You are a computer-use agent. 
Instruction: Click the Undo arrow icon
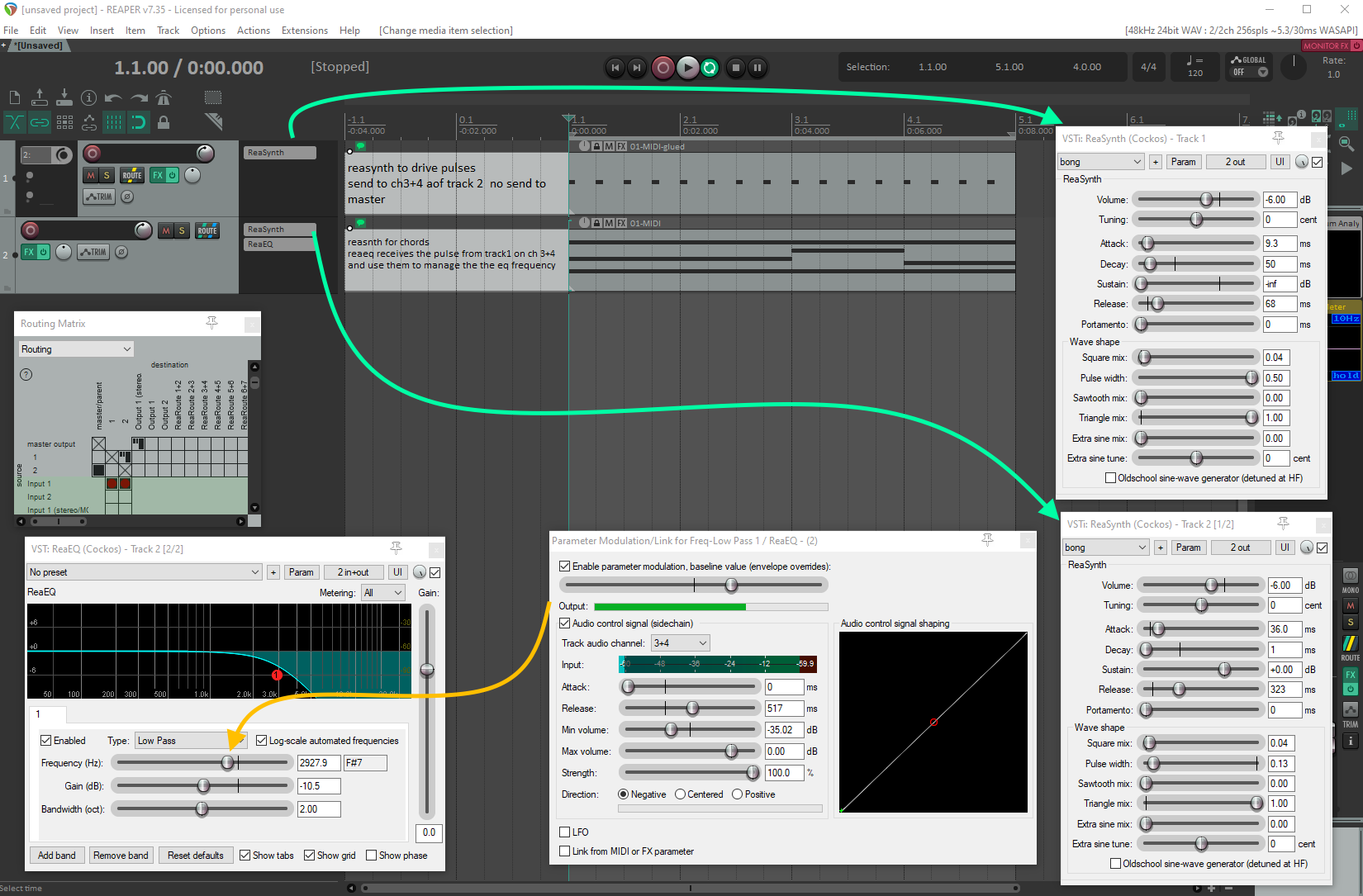pyautogui.click(x=114, y=98)
